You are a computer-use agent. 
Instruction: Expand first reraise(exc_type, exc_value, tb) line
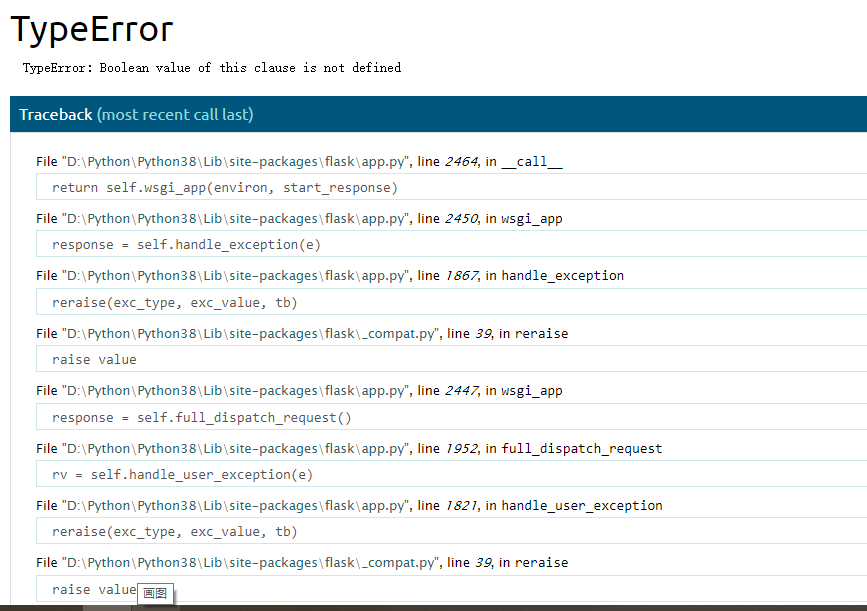(451, 302)
